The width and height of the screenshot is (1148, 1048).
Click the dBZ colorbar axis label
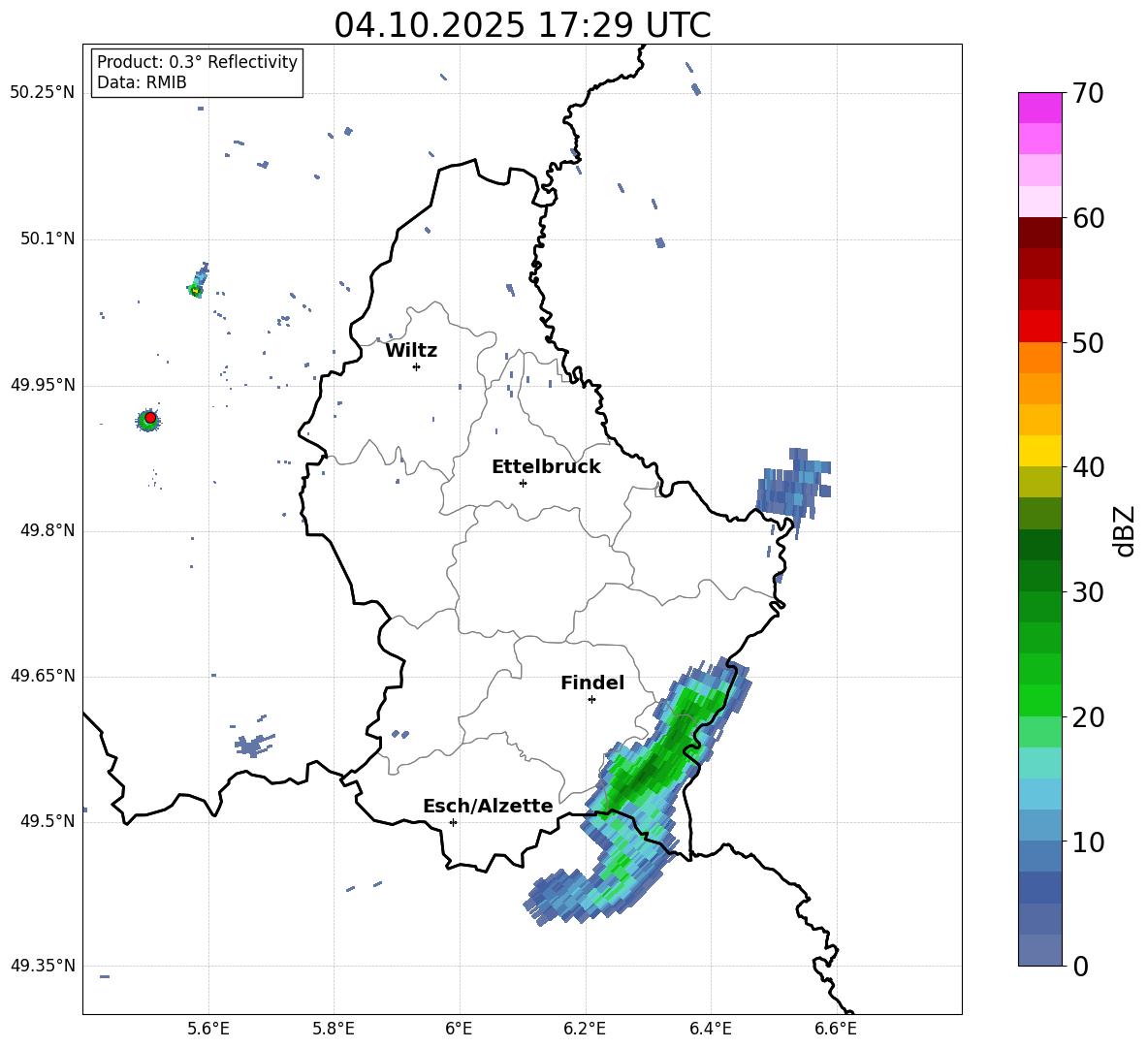(x=1126, y=530)
